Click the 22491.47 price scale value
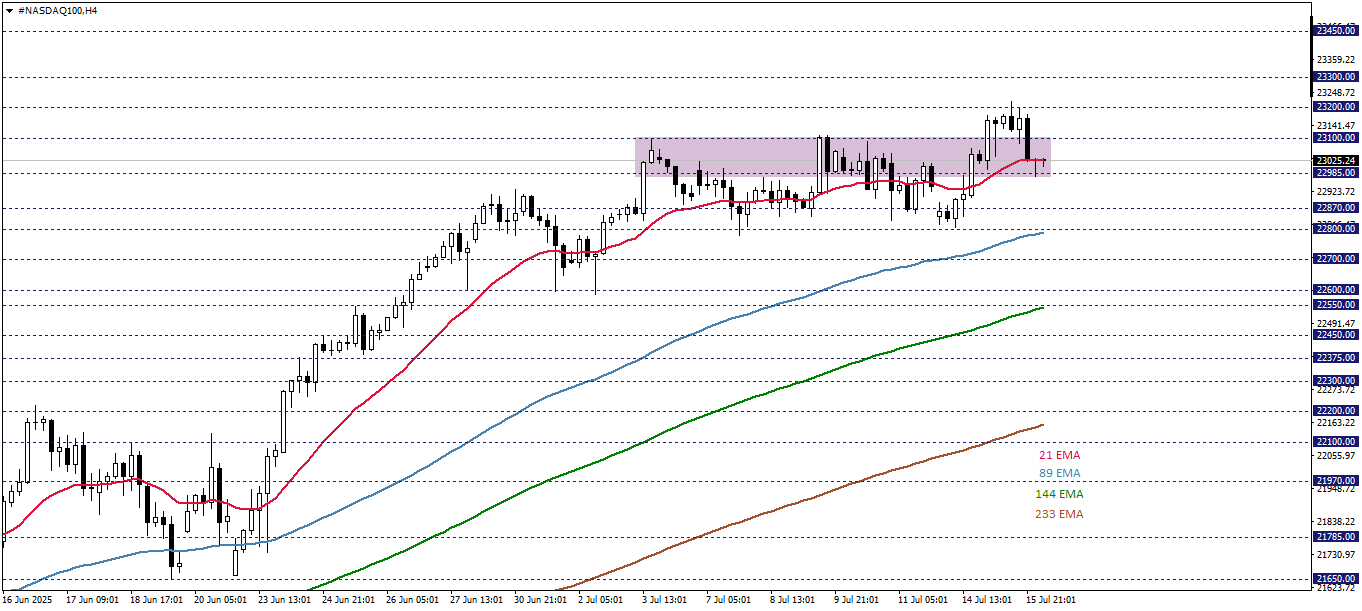The width and height of the screenshot is (1362, 611). (1337, 323)
